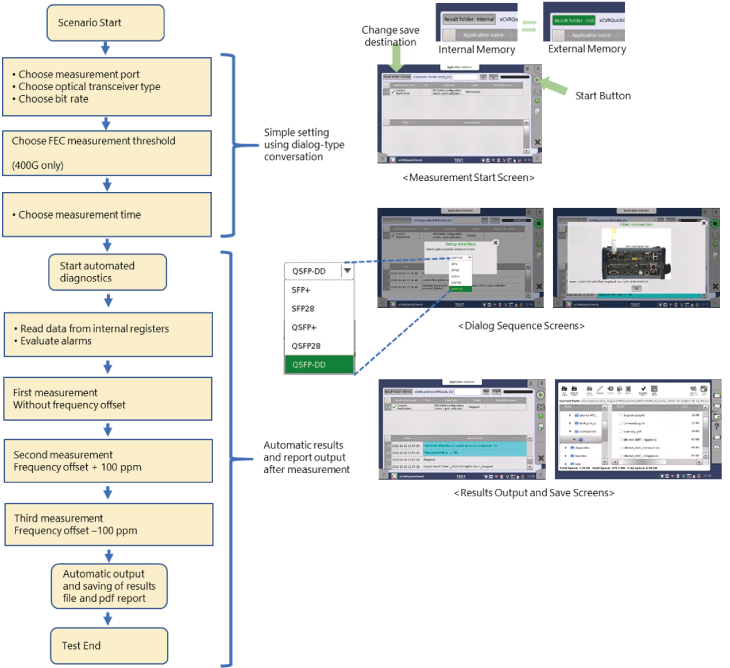The height and width of the screenshot is (668, 730).
Task: Click the checkmark select-all icon in file manager toolbar
Action: point(643,389)
